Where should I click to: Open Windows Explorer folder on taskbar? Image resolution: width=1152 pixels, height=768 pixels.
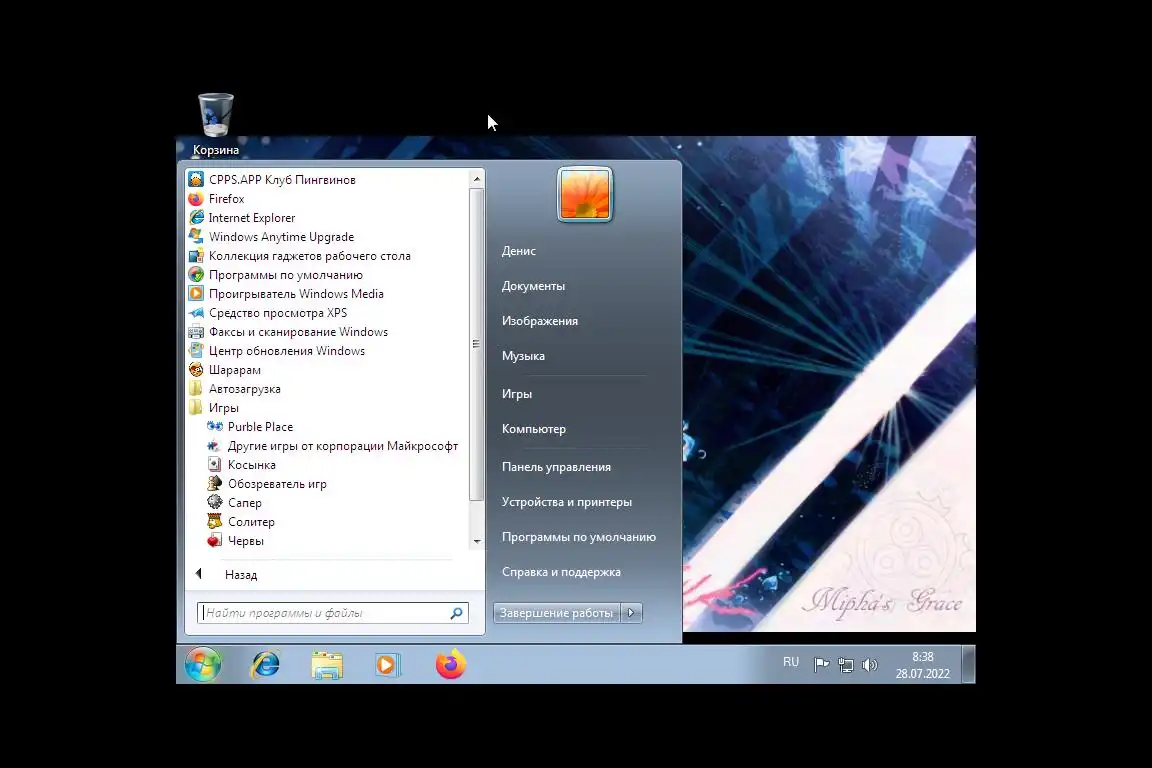tap(327, 665)
